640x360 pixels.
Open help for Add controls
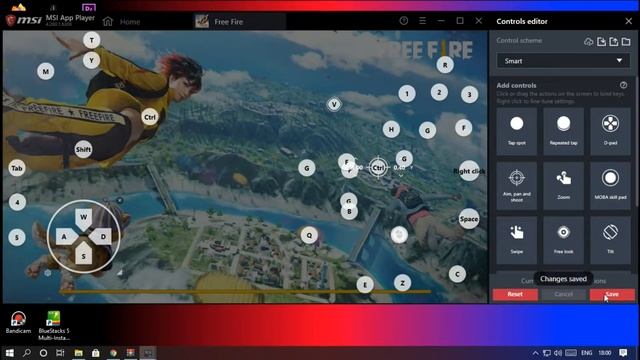coord(623,85)
